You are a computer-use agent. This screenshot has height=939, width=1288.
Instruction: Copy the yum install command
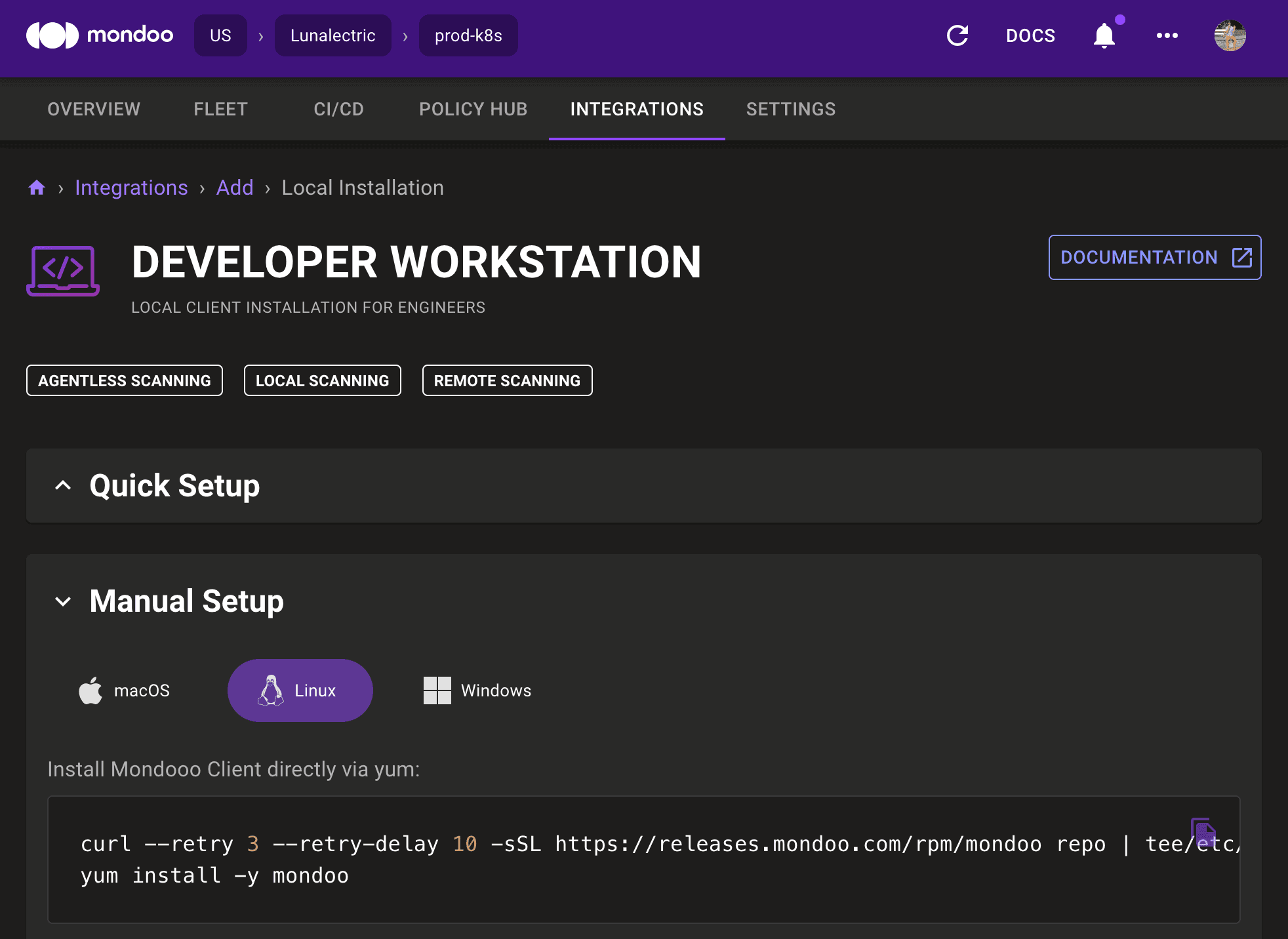click(x=1203, y=833)
